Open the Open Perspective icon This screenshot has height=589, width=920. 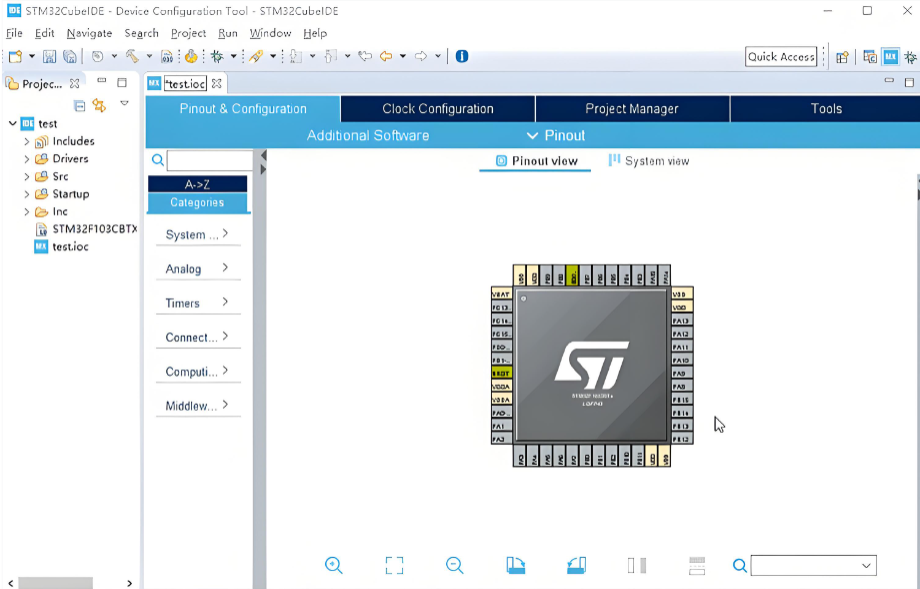tap(843, 57)
